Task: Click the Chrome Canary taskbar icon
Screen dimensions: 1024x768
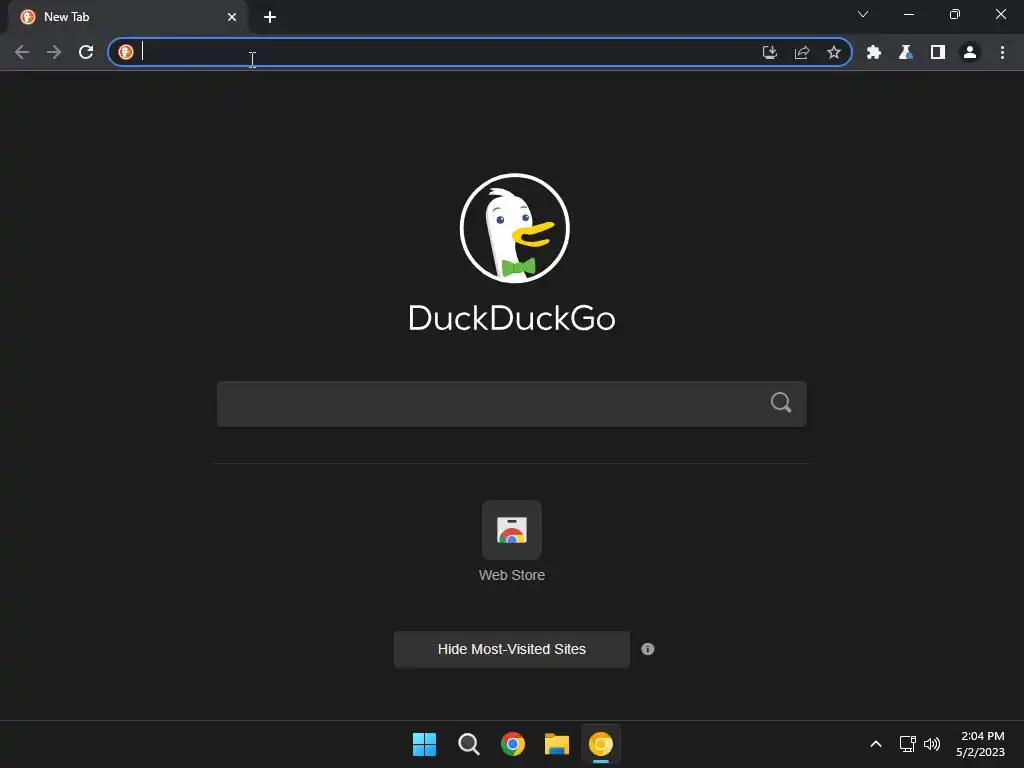Action: pos(601,744)
